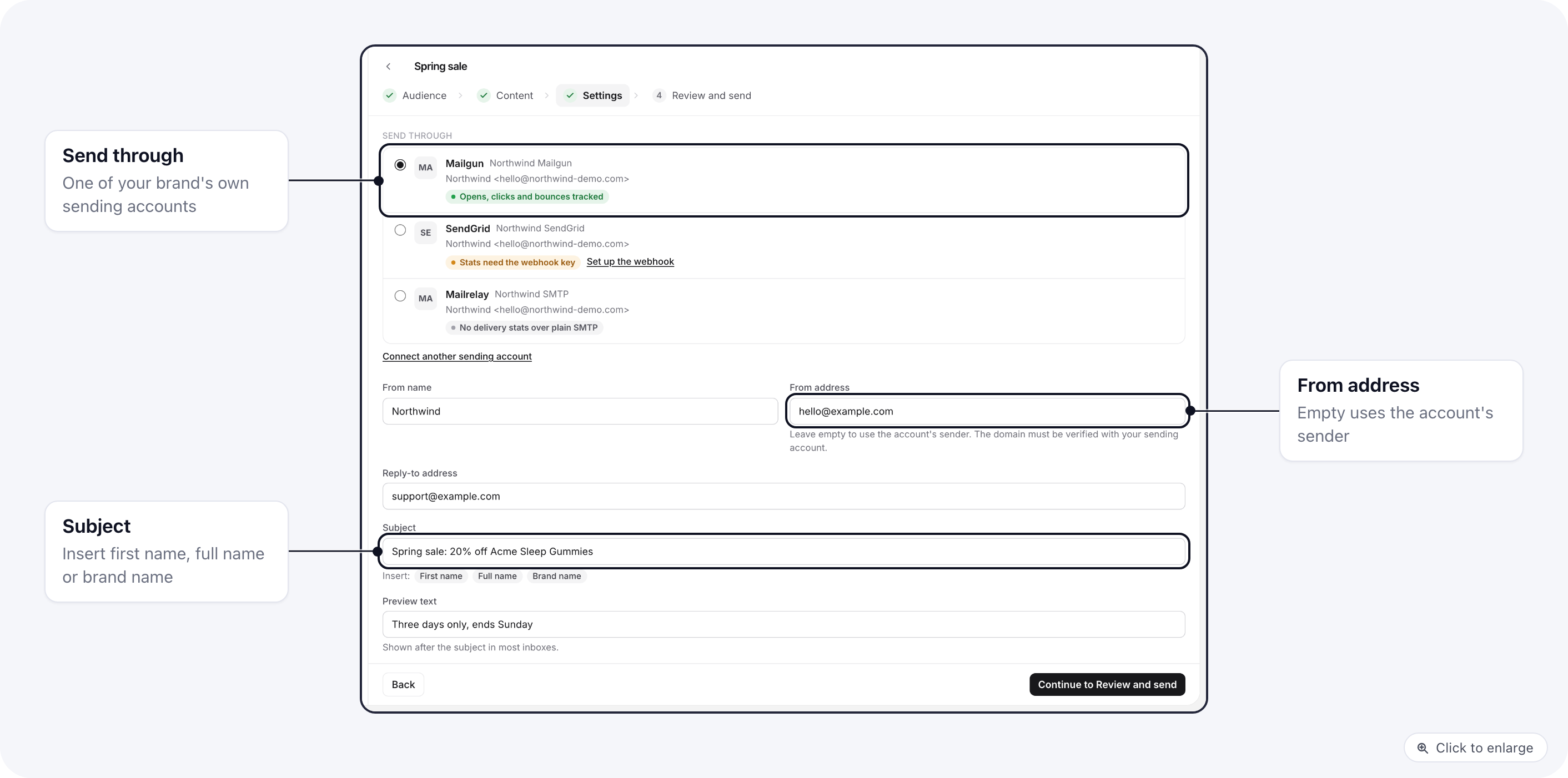
Task: Open the Content step
Action: (x=505, y=95)
